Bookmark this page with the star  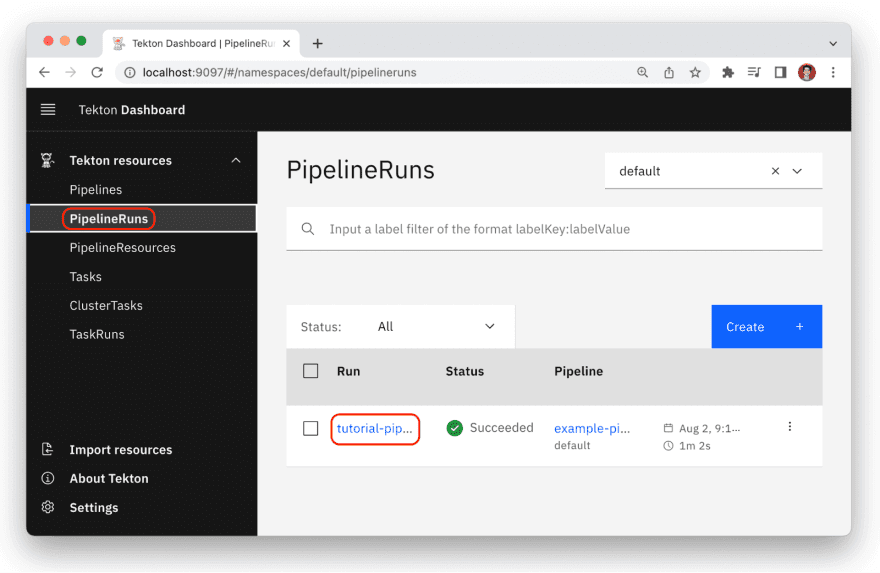[695, 72]
